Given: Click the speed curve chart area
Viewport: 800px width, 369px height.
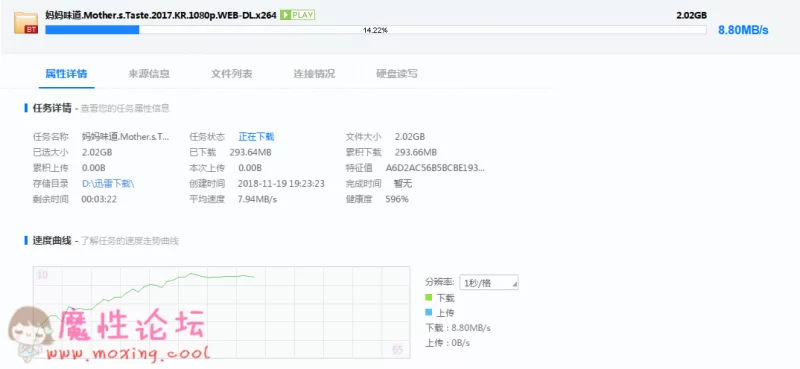Looking at the screenshot, I should (221, 312).
